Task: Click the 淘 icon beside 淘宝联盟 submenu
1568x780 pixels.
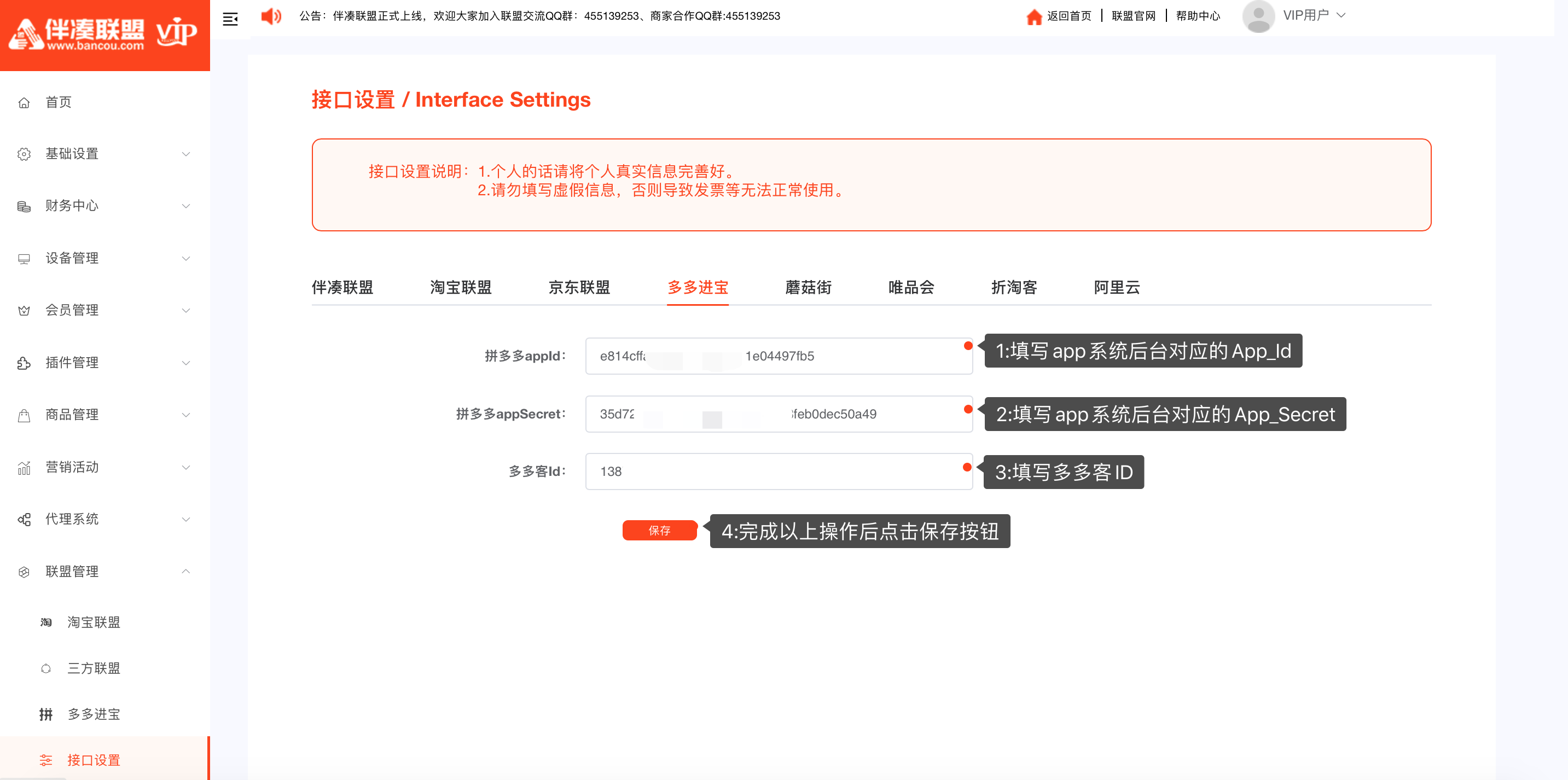Action: click(x=45, y=622)
